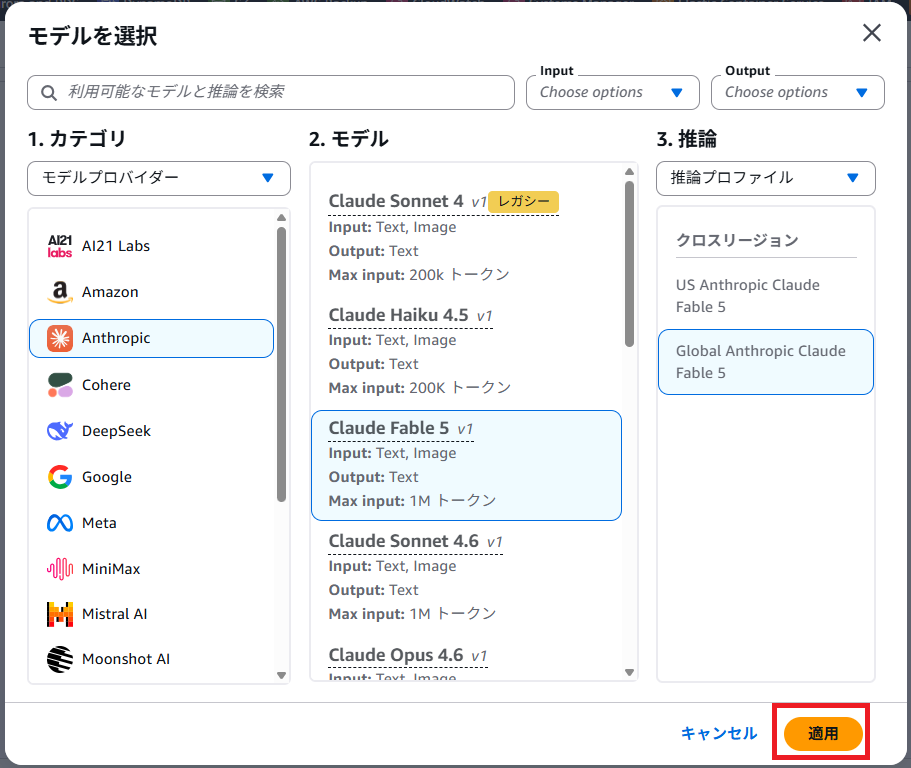Open the Input options dropdown
Image resolution: width=911 pixels, height=768 pixels.
[612, 92]
